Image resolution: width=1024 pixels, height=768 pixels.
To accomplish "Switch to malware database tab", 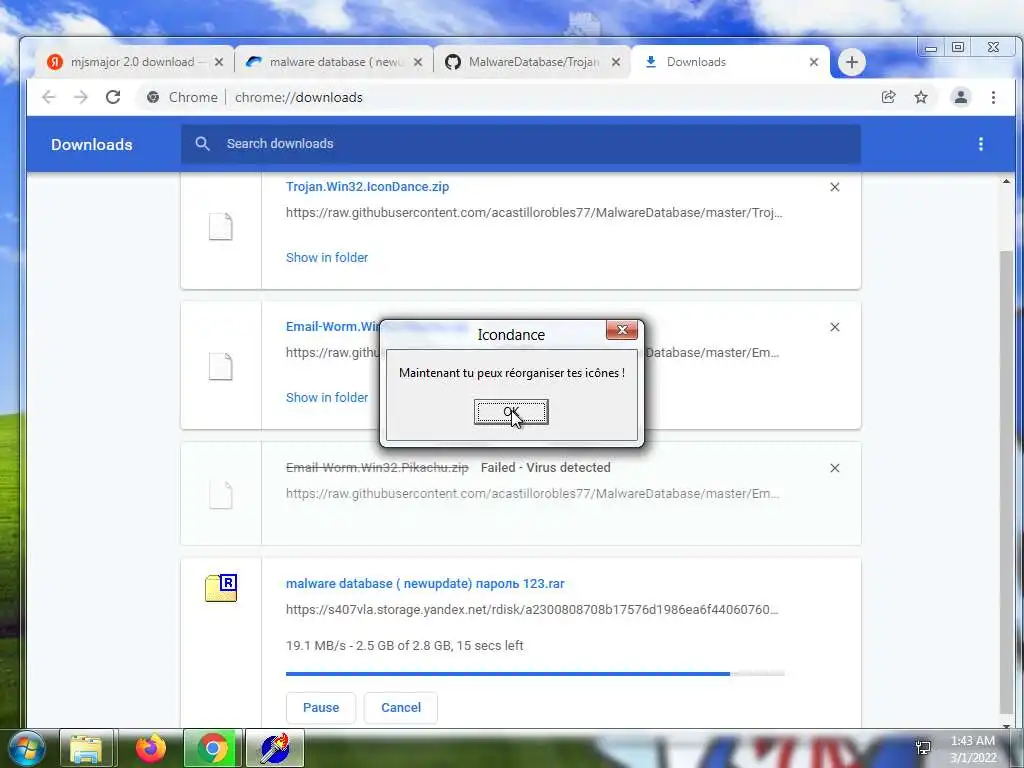I will click(336, 62).
